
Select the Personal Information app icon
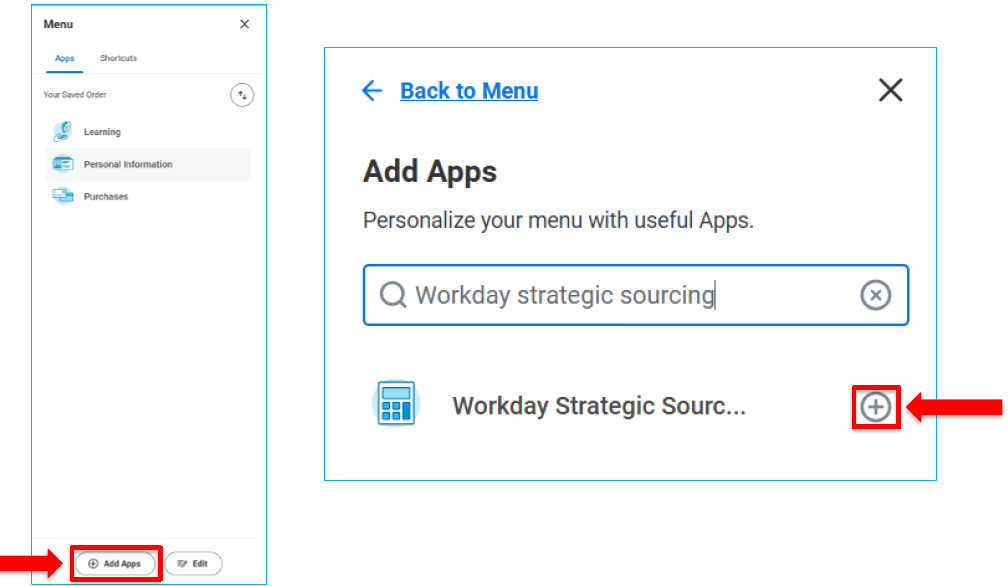tap(63, 164)
